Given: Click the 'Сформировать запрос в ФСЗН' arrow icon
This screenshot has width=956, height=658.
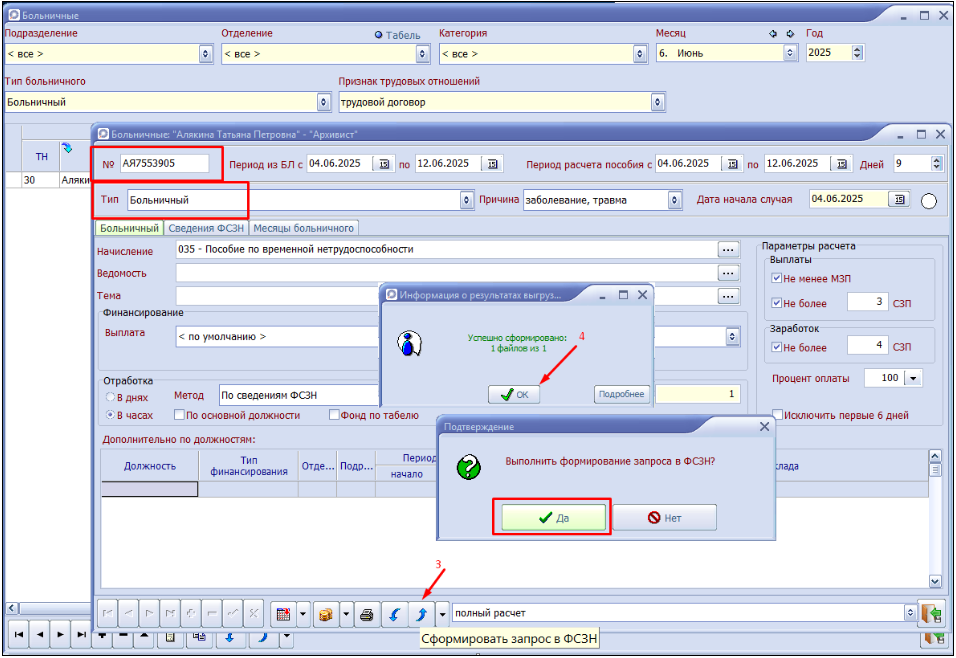Looking at the screenshot, I should pos(420,613).
